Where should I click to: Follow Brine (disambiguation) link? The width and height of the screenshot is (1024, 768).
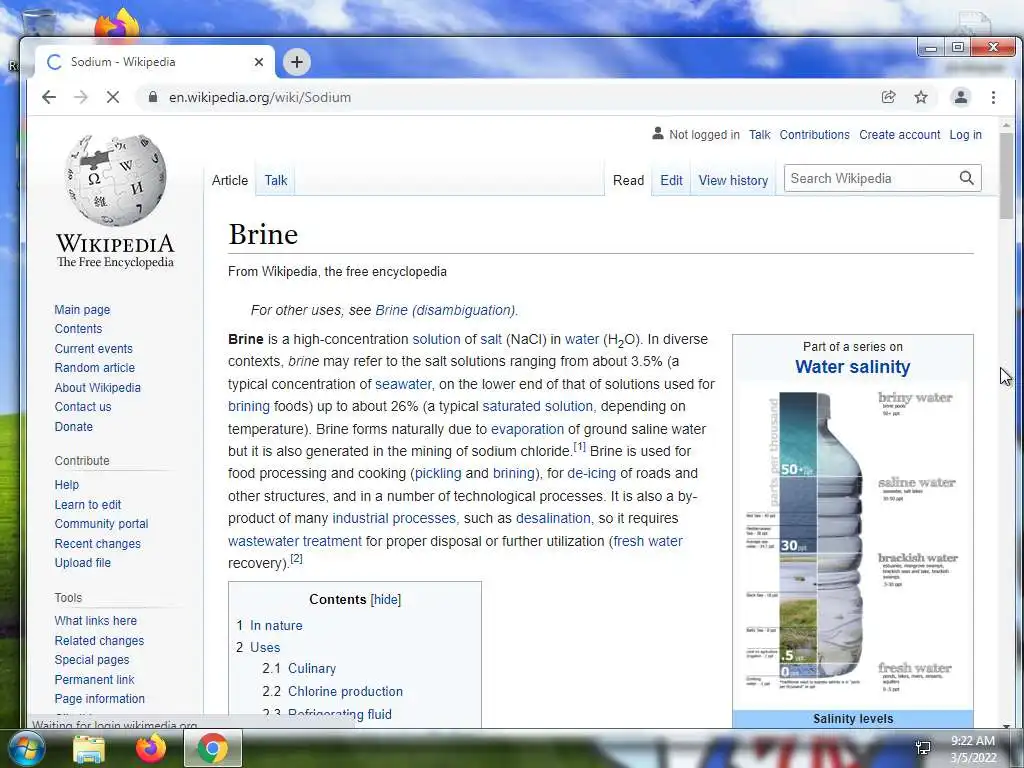pos(445,310)
